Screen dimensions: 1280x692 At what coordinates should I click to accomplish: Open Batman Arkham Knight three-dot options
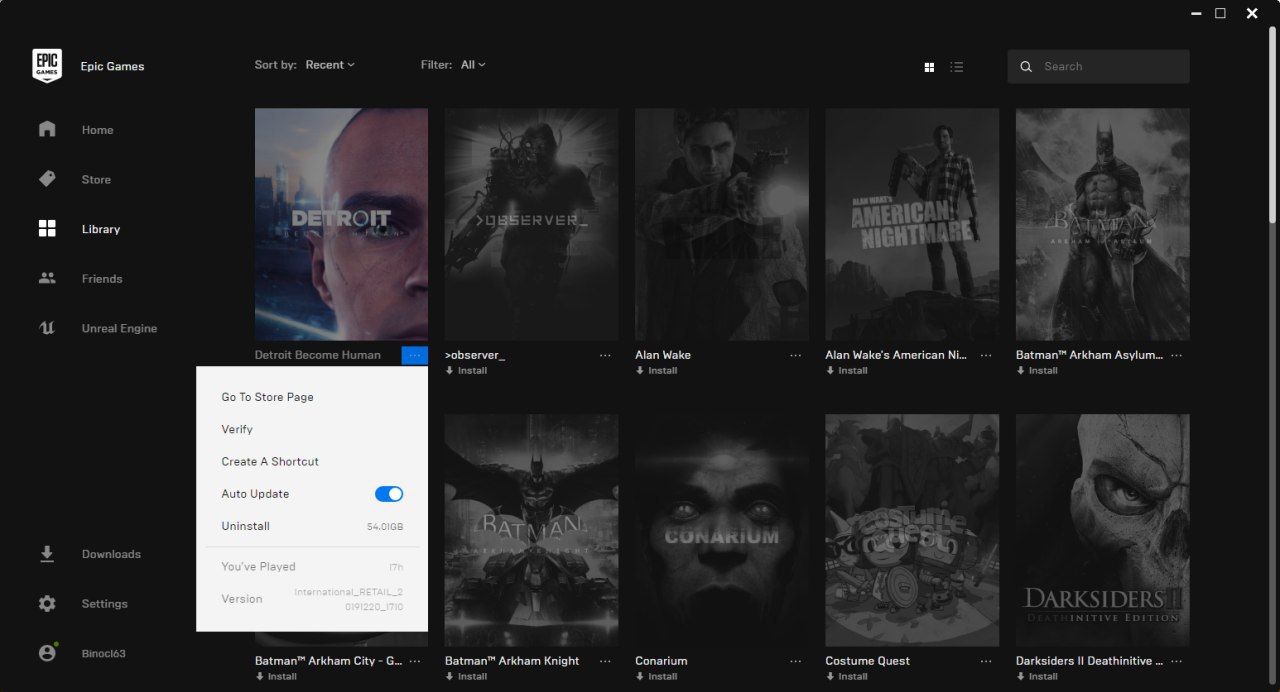point(605,661)
